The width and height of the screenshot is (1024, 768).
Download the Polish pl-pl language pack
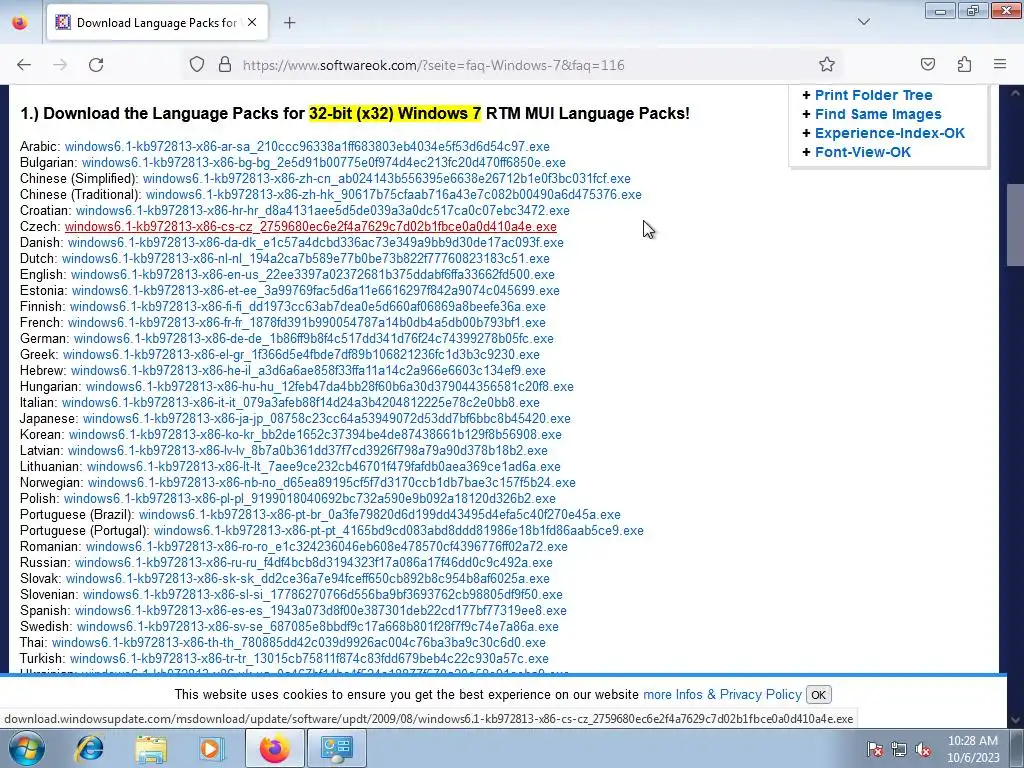click(x=310, y=498)
